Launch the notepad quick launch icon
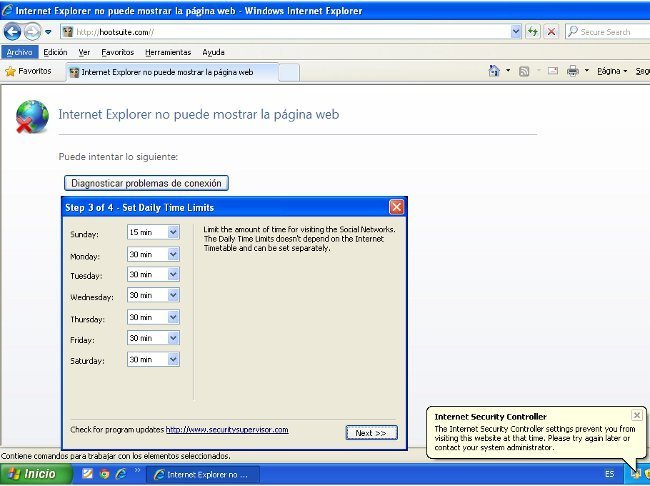 coord(87,474)
